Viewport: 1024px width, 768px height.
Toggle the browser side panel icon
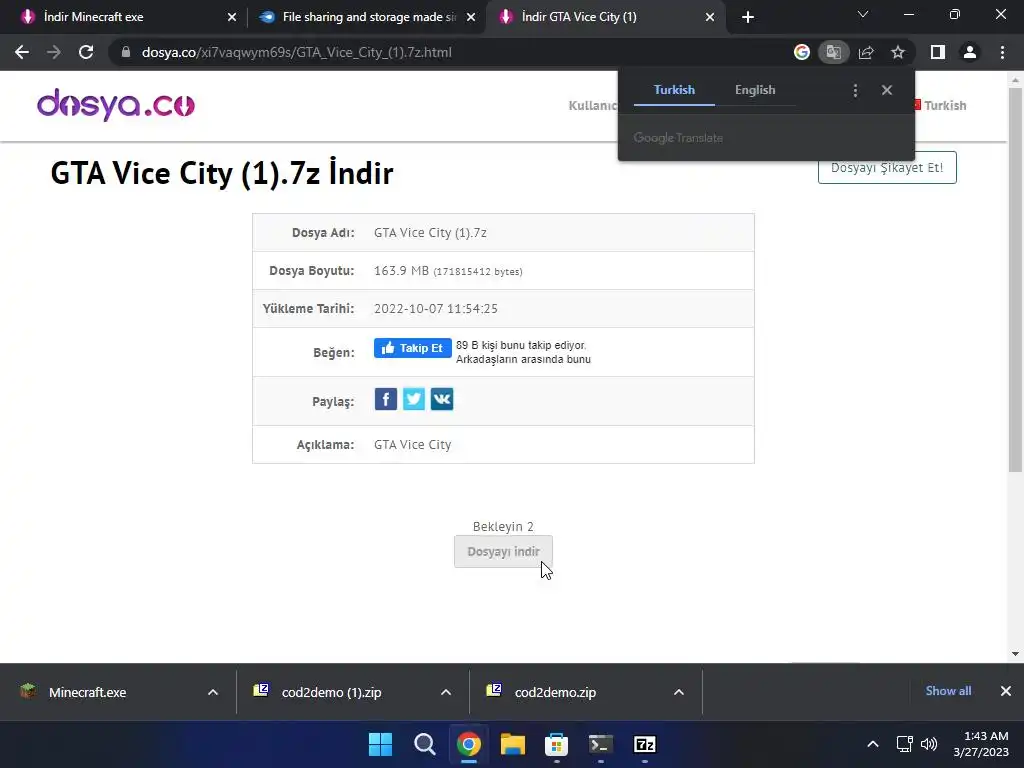point(938,52)
